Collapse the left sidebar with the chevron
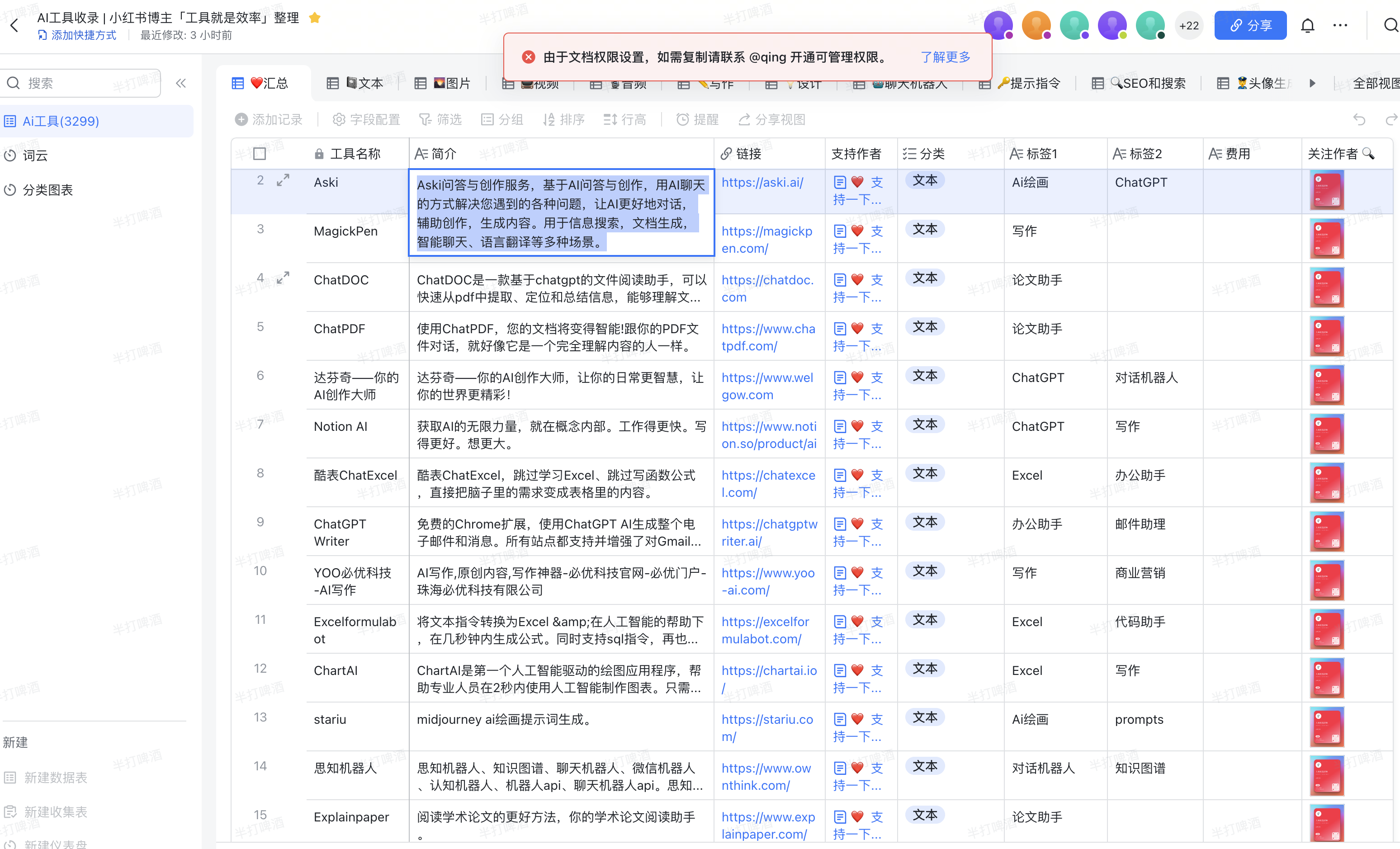 [x=181, y=83]
